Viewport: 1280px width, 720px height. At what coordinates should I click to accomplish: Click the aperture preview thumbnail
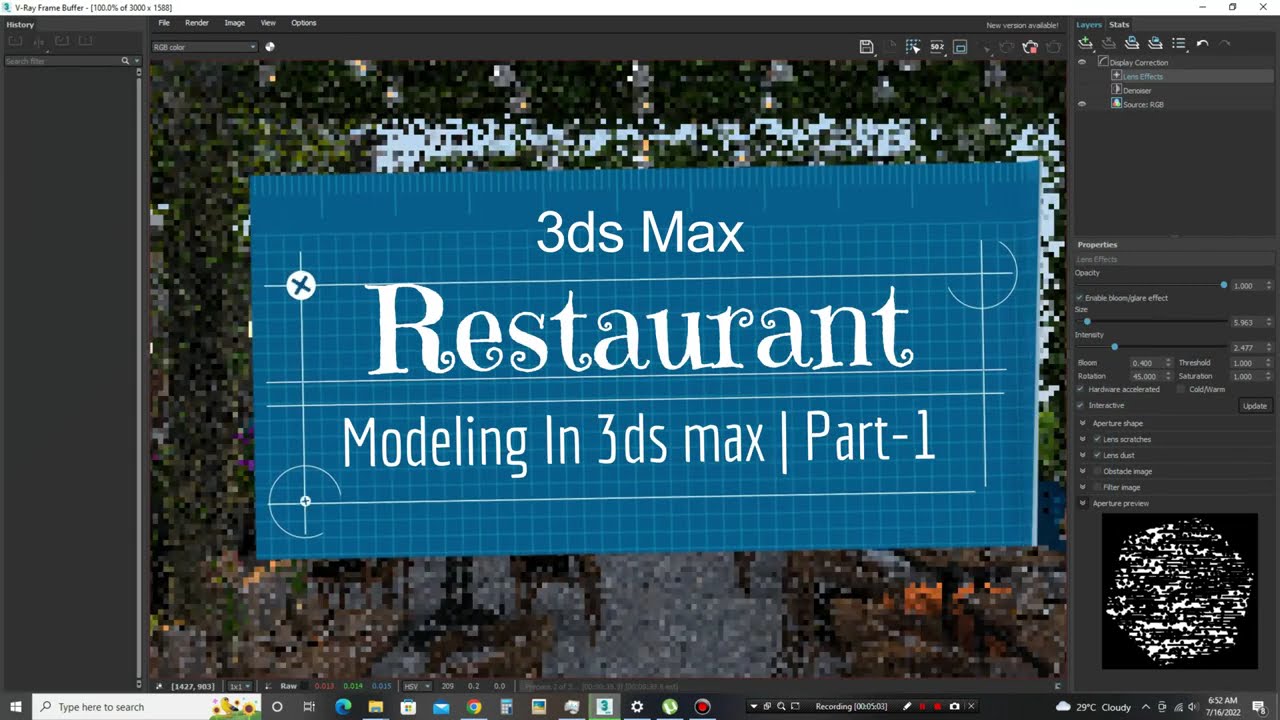coord(1180,591)
